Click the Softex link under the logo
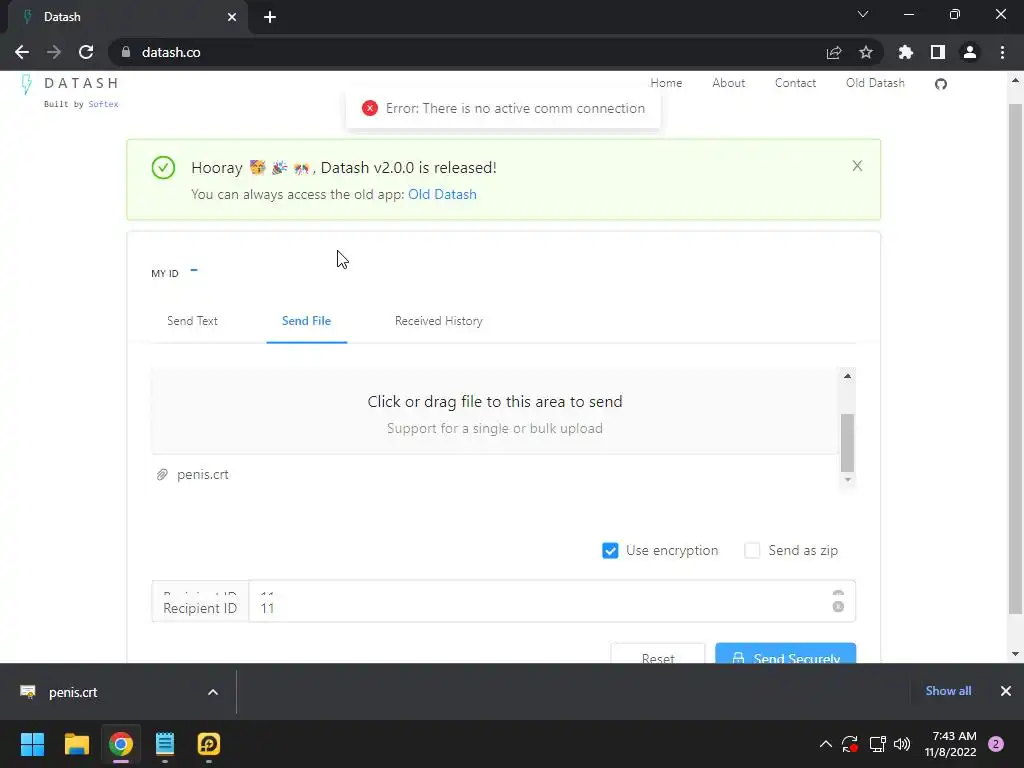Viewport: 1024px width, 768px height. coord(103,104)
